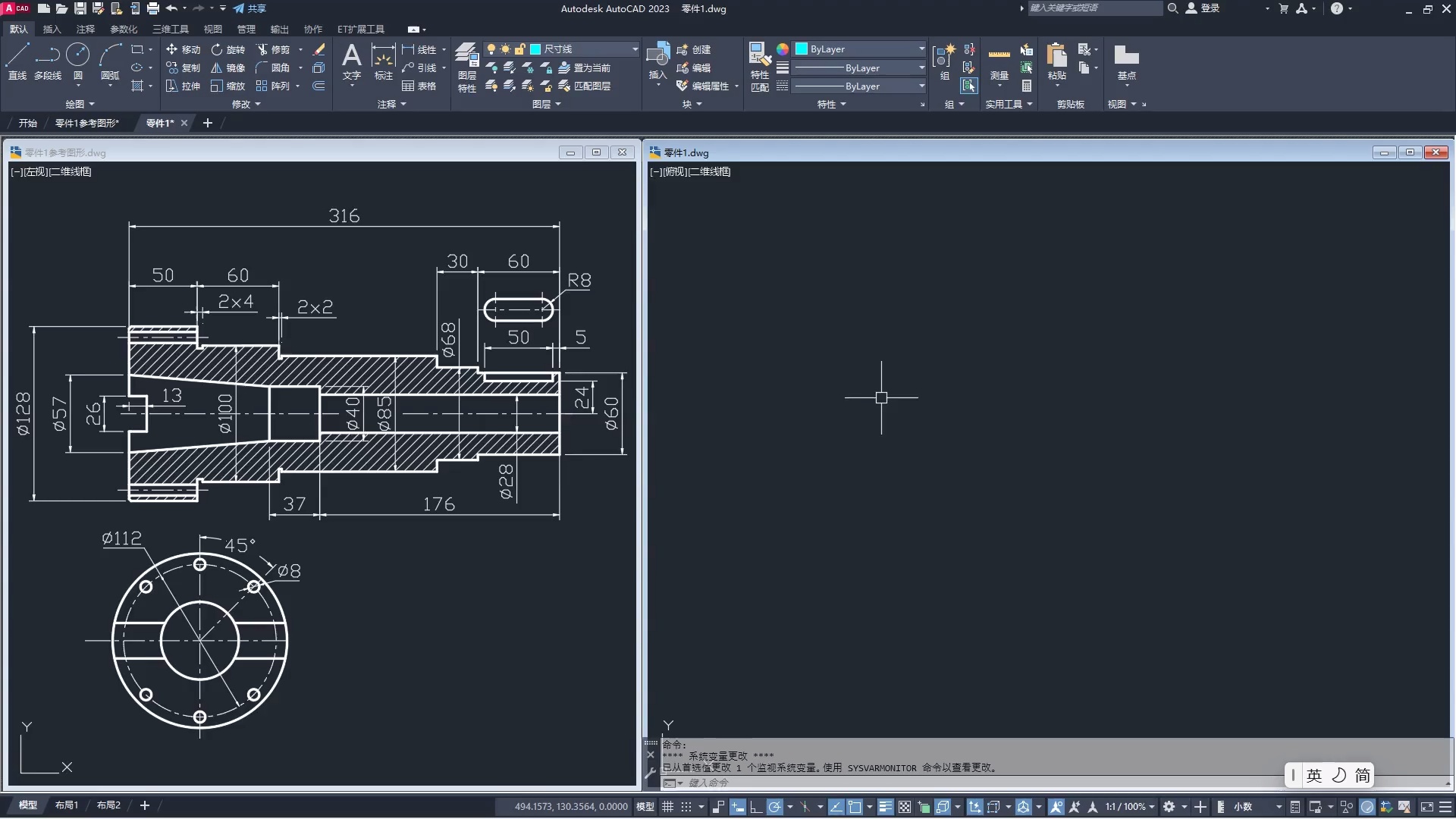Toggle the grid display in status bar
The image size is (1456, 819).
(667, 807)
